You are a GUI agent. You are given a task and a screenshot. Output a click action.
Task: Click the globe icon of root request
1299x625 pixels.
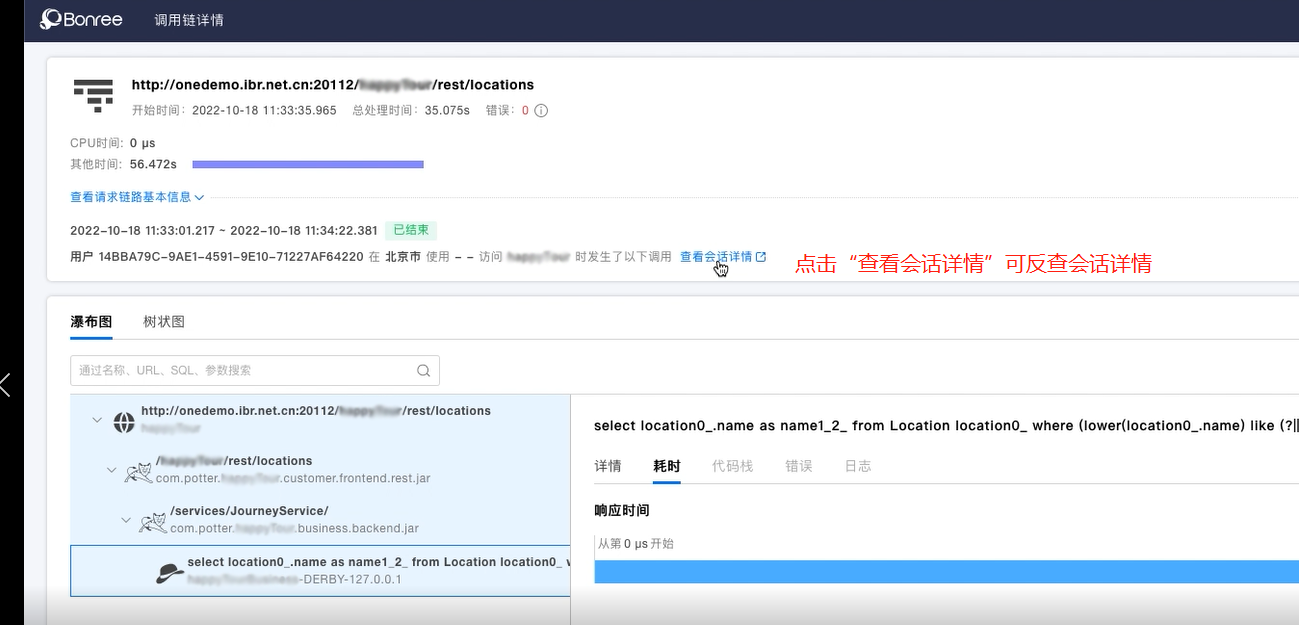[124, 422]
